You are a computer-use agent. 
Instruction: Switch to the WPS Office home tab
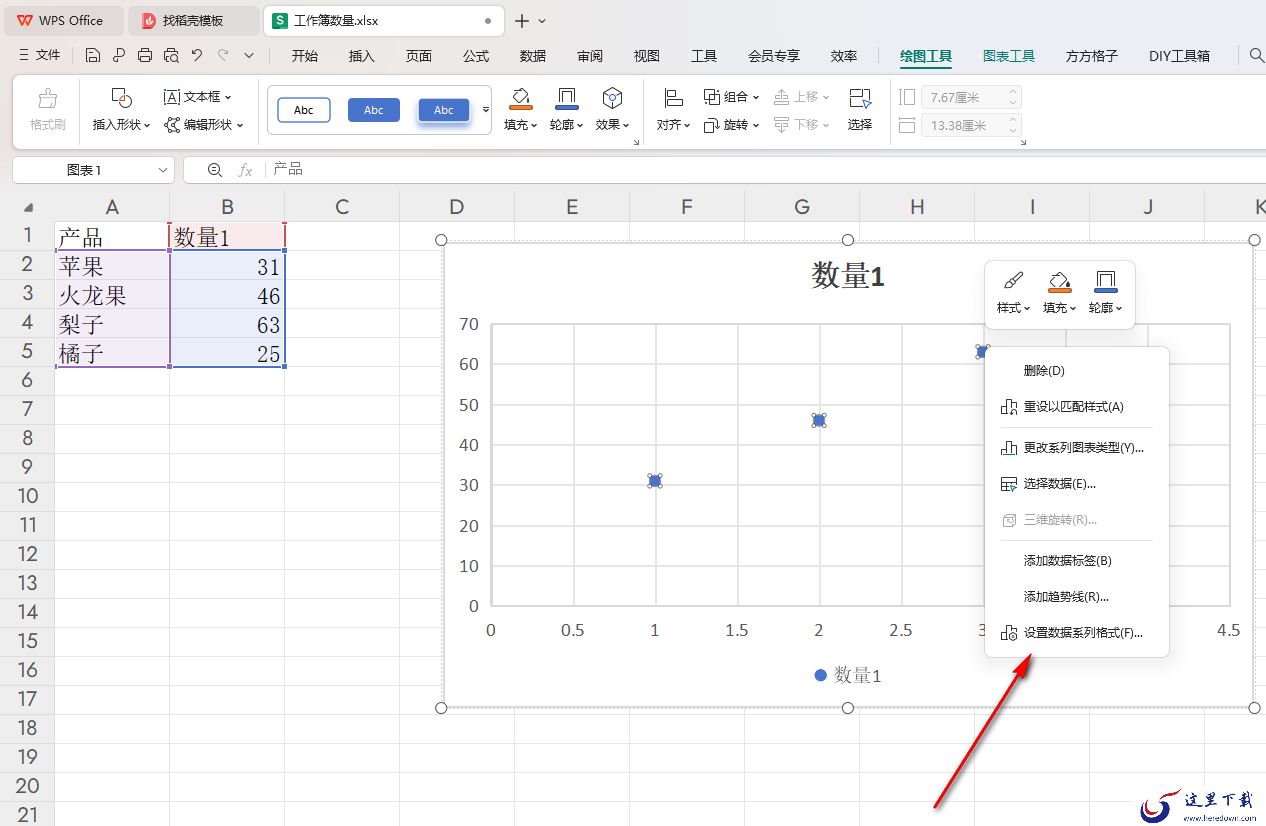pos(62,20)
